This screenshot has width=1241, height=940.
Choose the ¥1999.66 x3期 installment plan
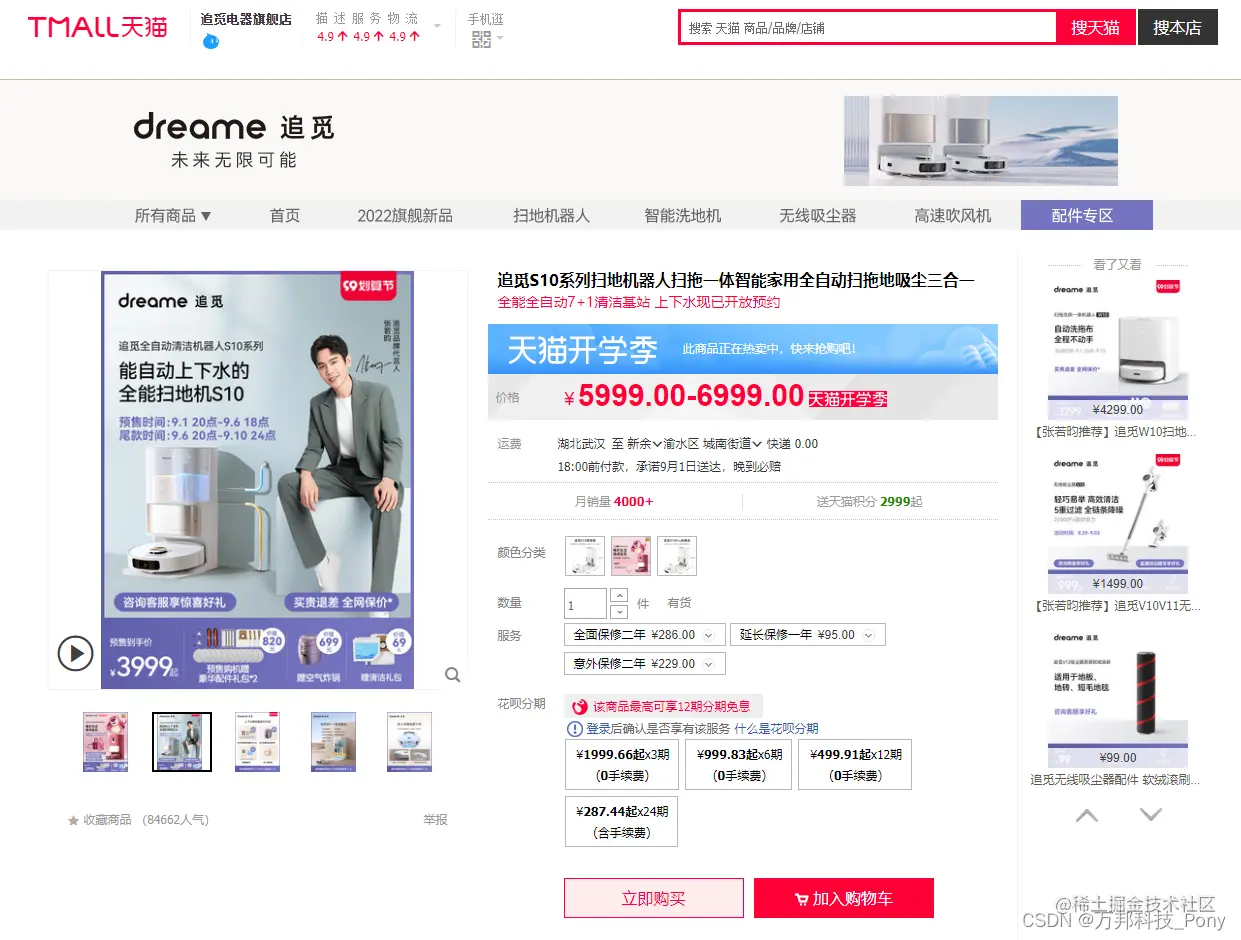pos(621,765)
